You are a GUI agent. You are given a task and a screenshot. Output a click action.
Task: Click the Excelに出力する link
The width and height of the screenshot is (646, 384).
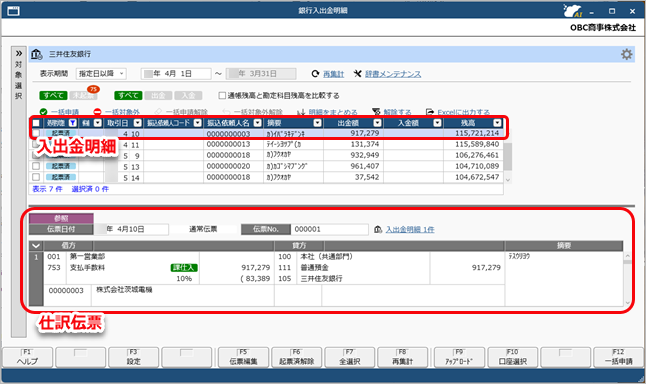coord(463,112)
